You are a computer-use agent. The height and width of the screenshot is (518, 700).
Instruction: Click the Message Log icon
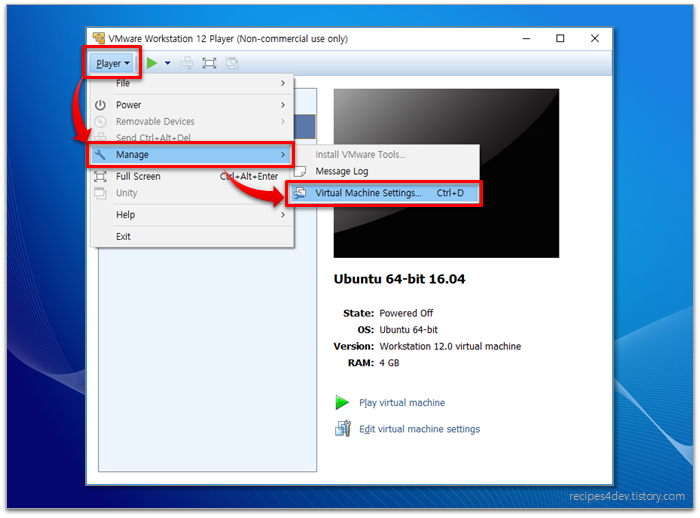click(x=300, y=171)
